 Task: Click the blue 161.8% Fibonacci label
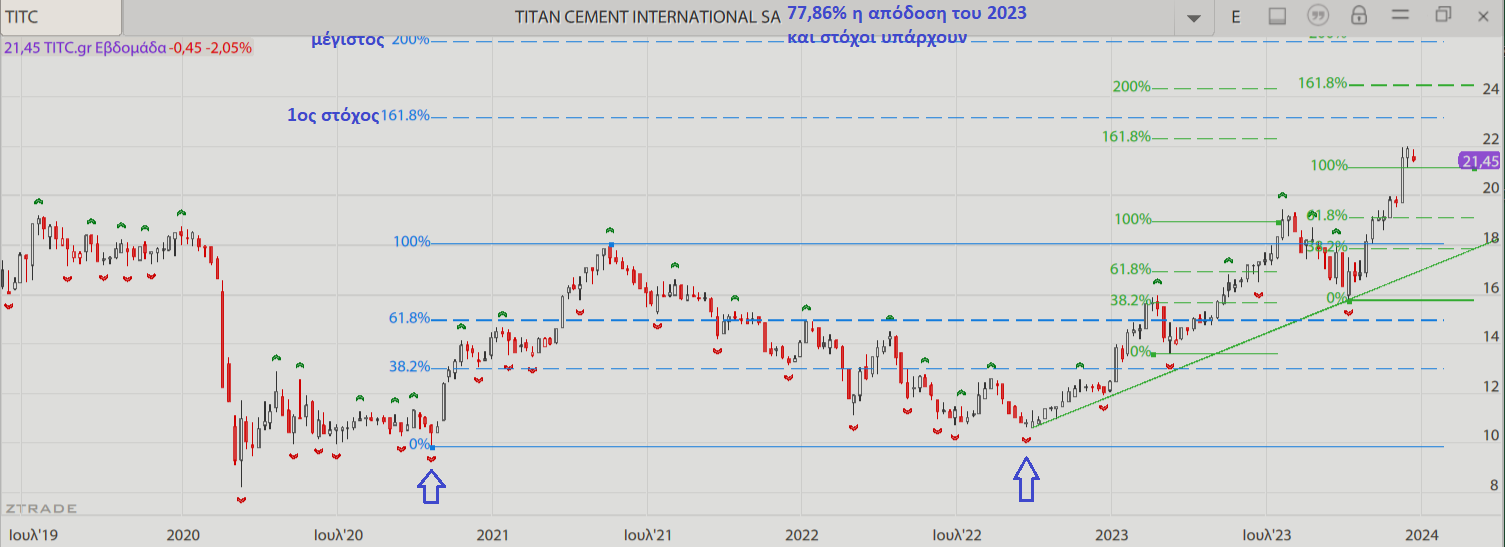[406, 115]
